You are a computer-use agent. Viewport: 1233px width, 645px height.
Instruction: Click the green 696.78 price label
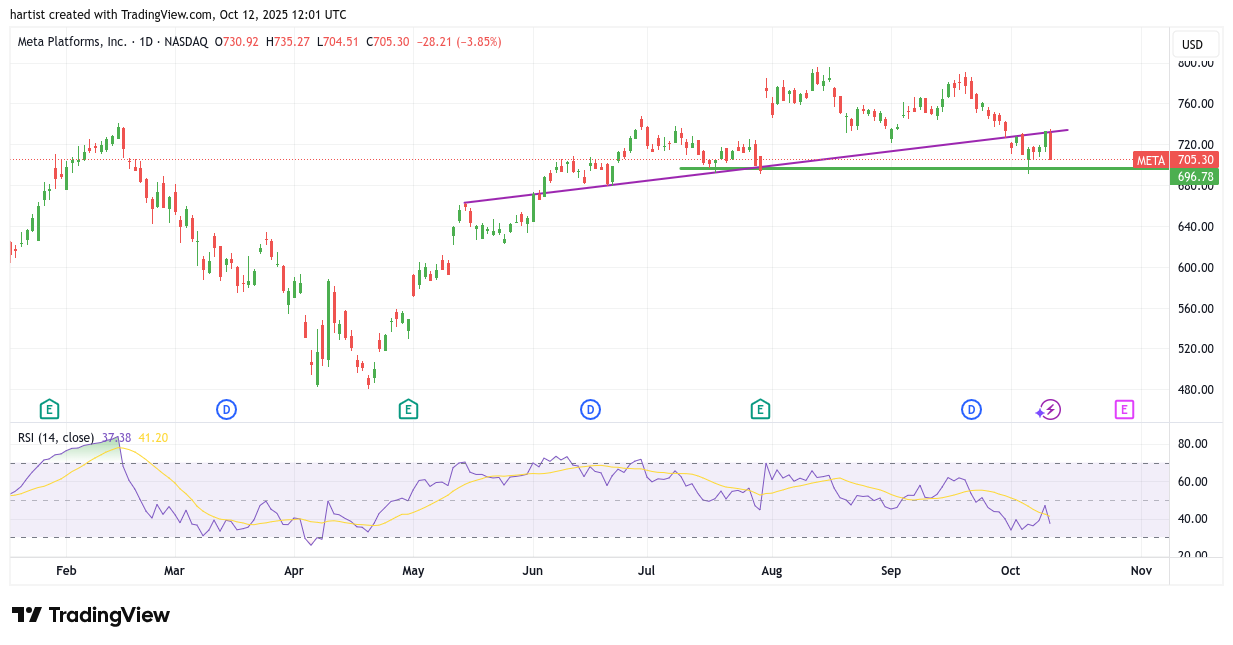(1194, 177)
